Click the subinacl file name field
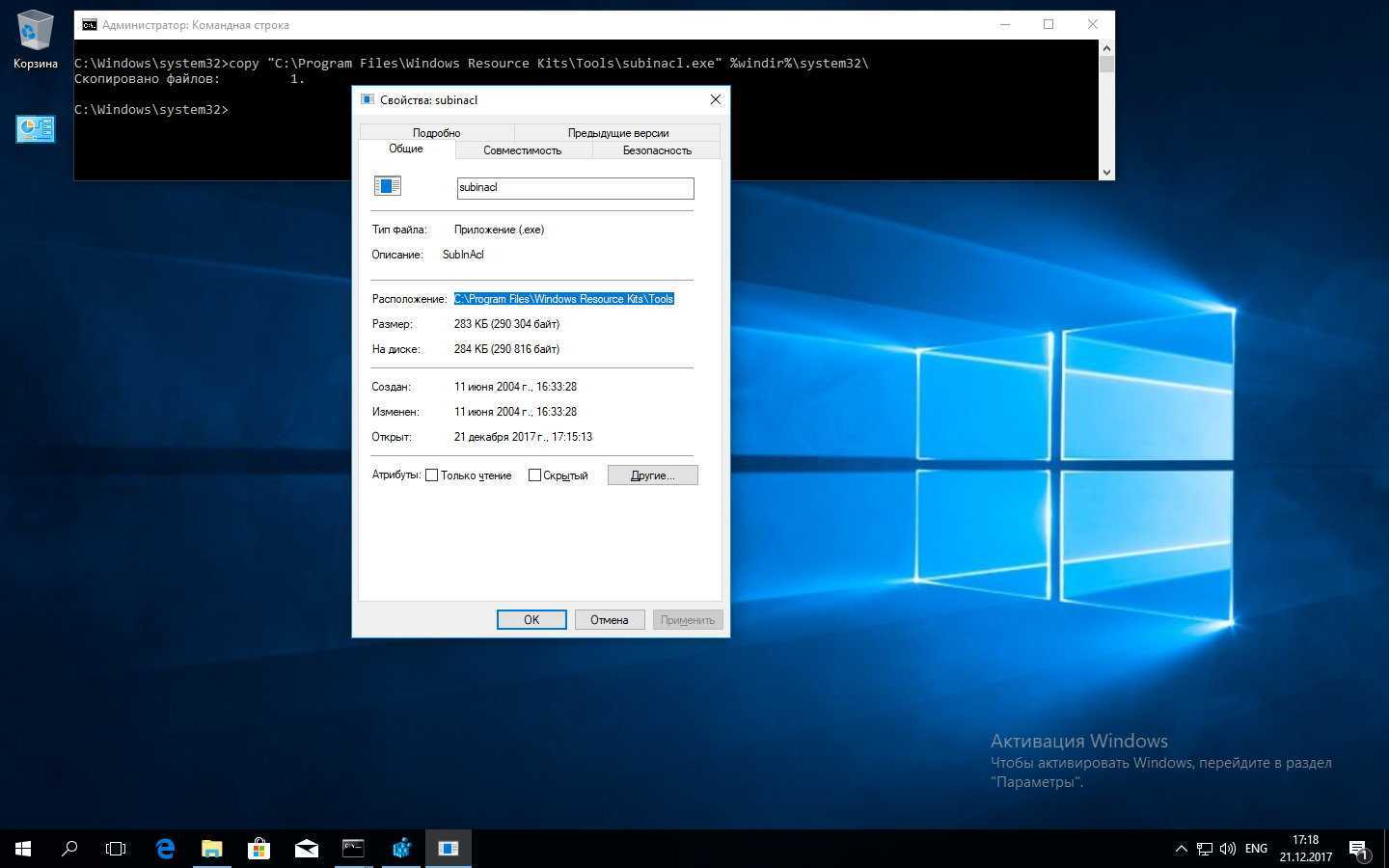The width and height of the screenshot is (1389, 868). 575,188
